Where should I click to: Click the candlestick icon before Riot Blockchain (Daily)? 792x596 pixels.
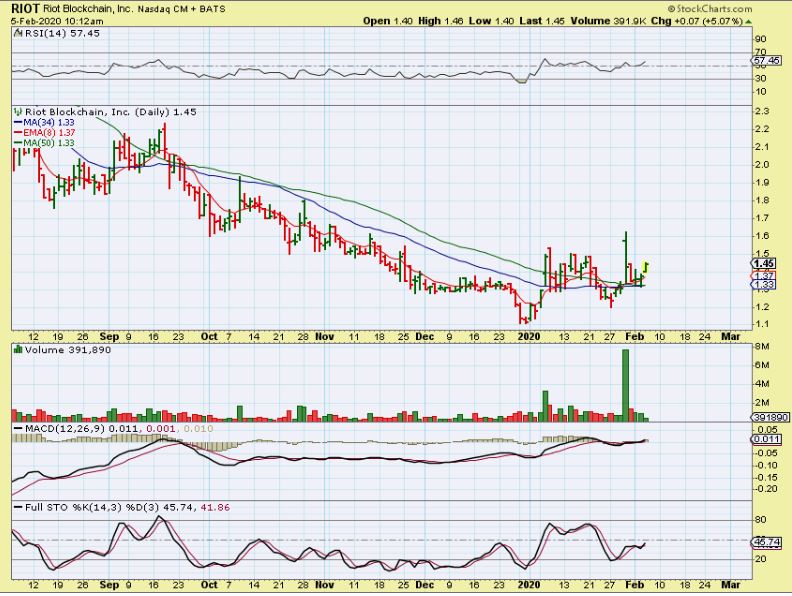[x=18, y=112]
